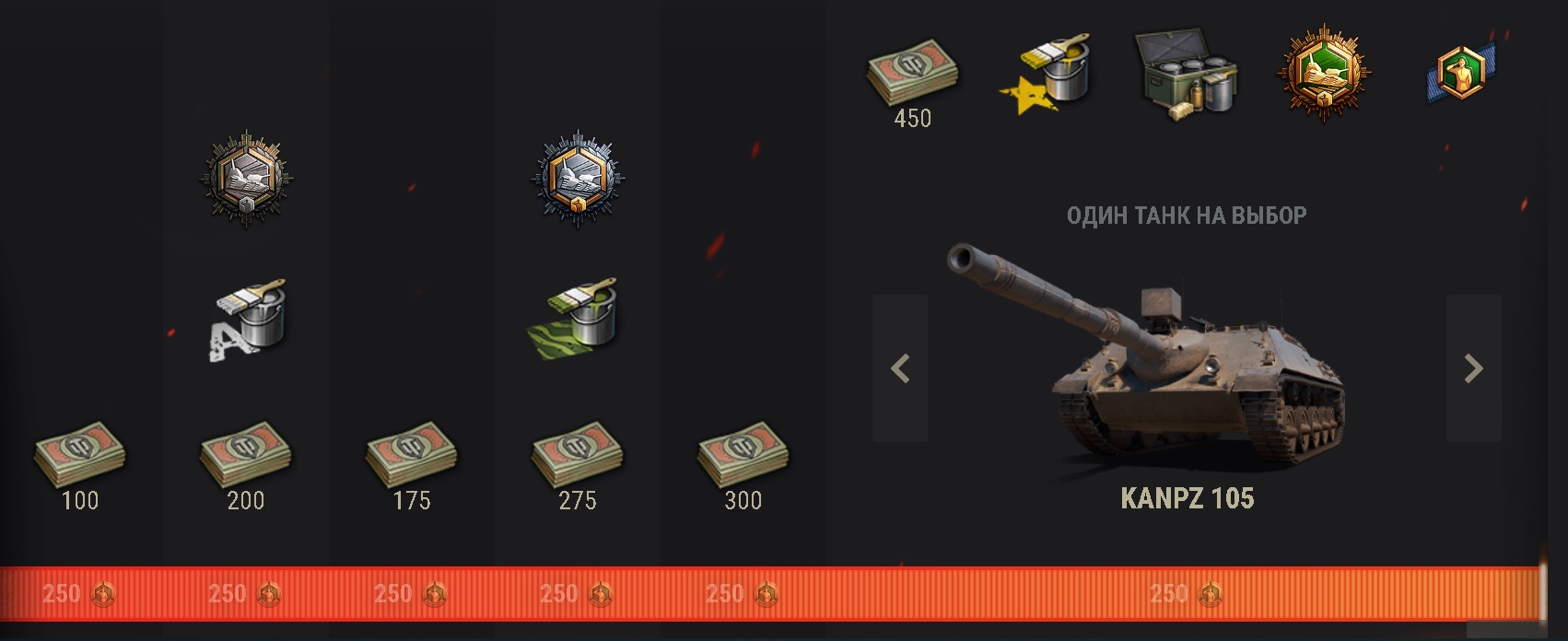Select the saluting crew member badge
This screenshot has width=1568, height=641.
(x=1462, y=72)
